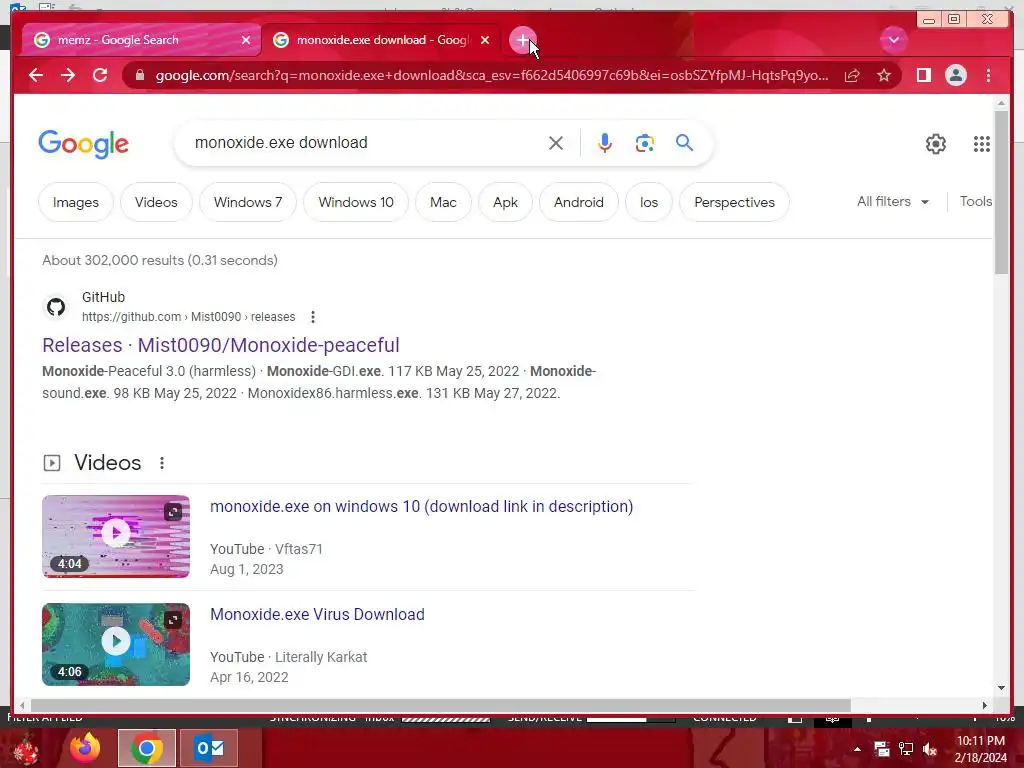Screen dimensions: 1024x768
Task: Select the Perspectives filter chip
Action: point(735,202)
